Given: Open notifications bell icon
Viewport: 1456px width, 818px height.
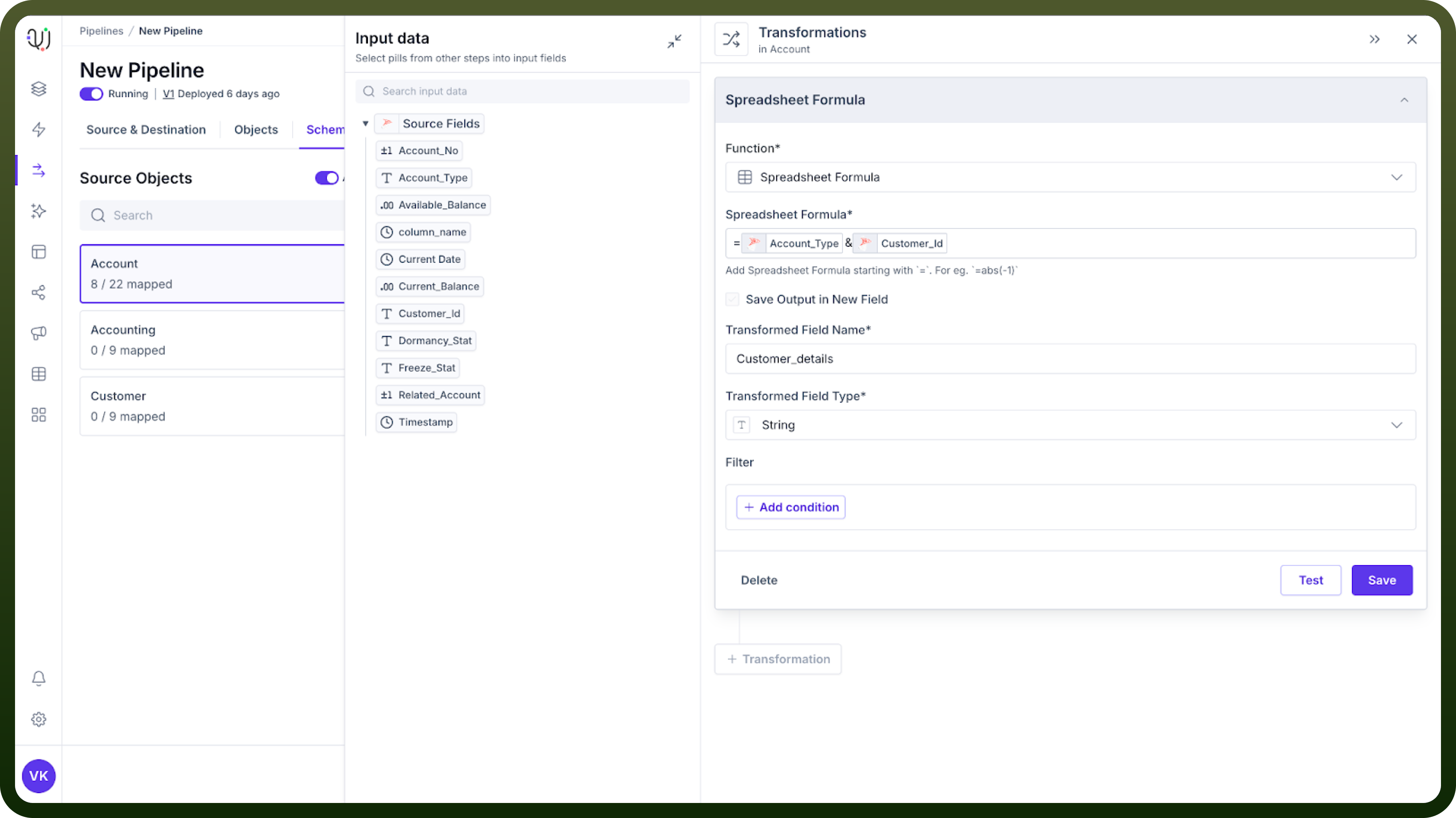Looking at the screenshot, I should click(38, 678).
